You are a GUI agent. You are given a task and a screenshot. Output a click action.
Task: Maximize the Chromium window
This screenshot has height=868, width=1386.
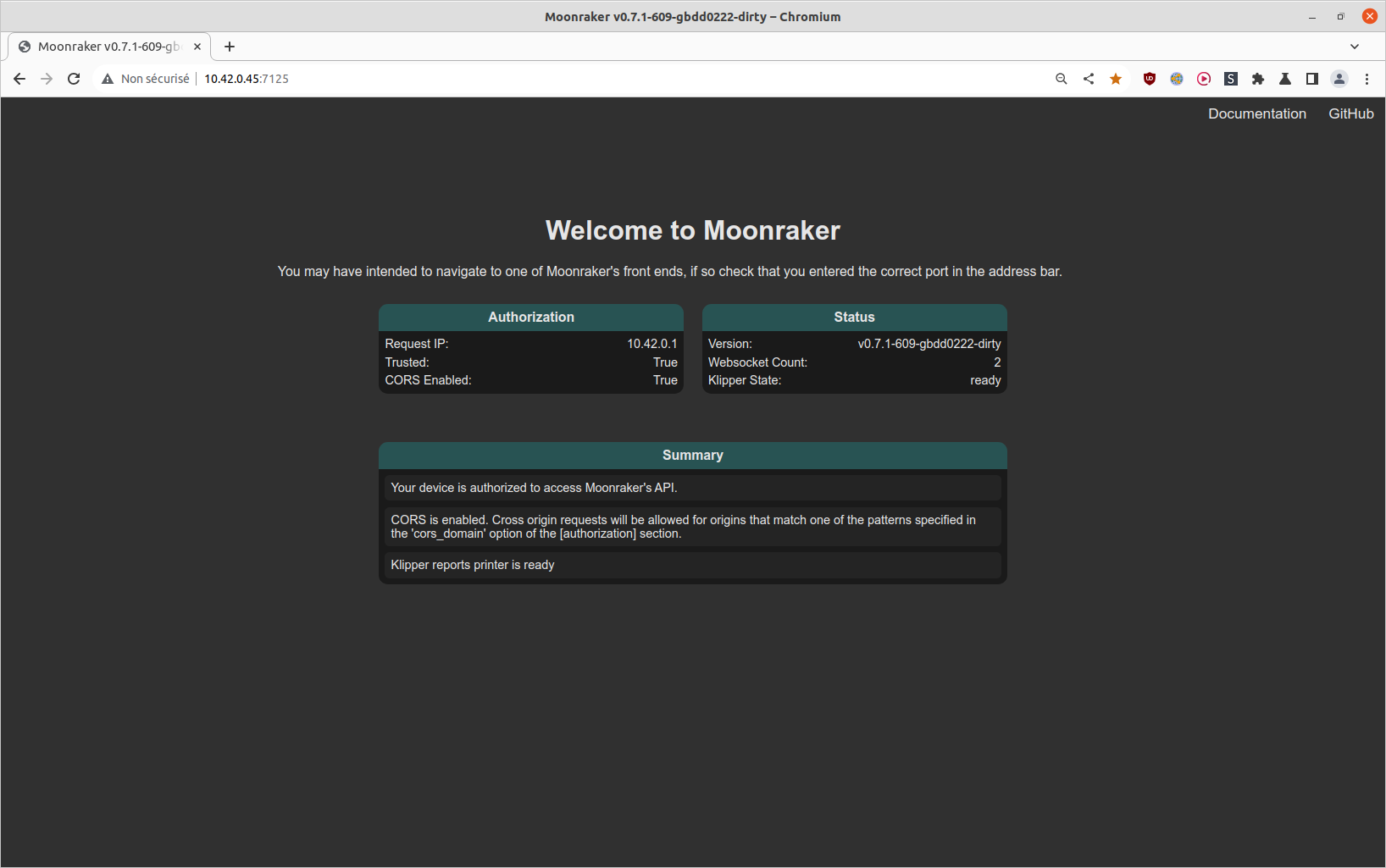(x=1340, y=16)
